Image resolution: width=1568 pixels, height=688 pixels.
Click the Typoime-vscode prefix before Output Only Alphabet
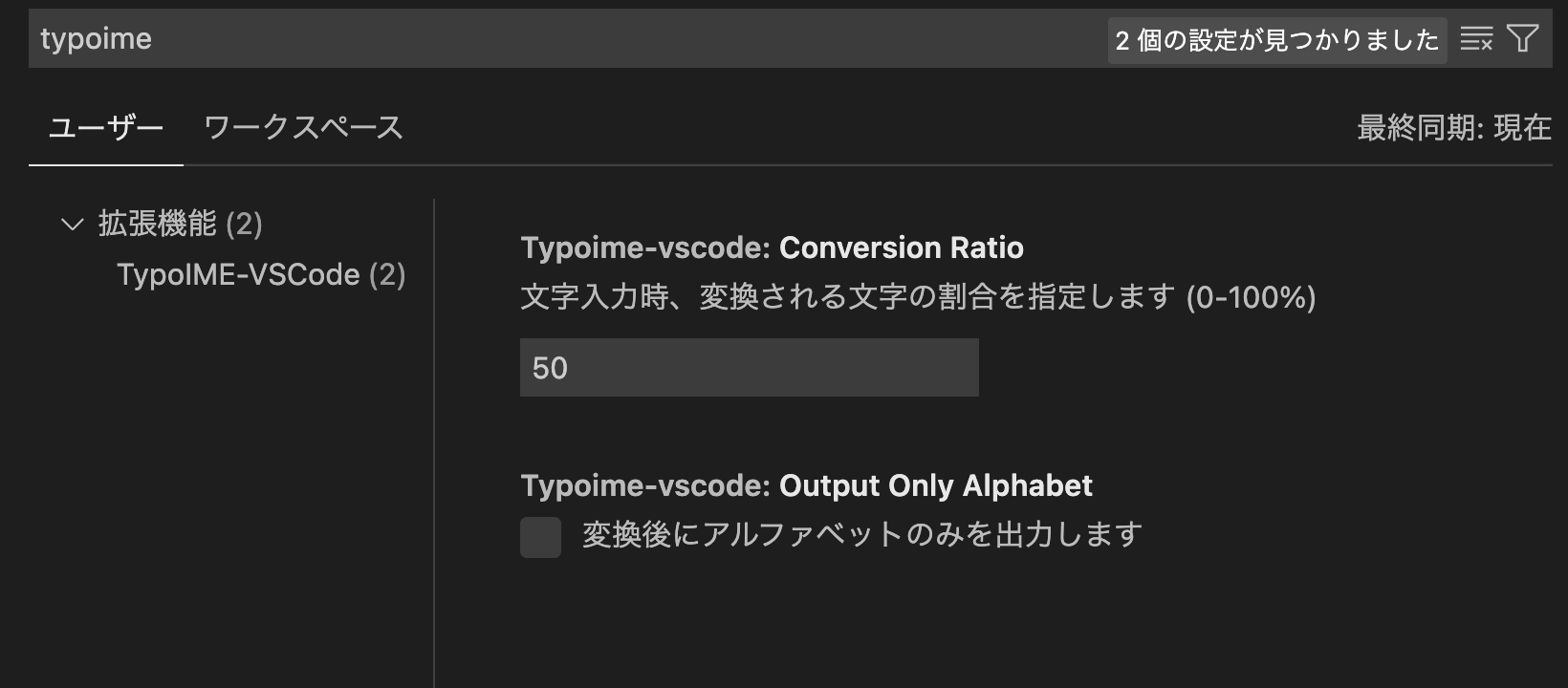[x=645, y=486]
